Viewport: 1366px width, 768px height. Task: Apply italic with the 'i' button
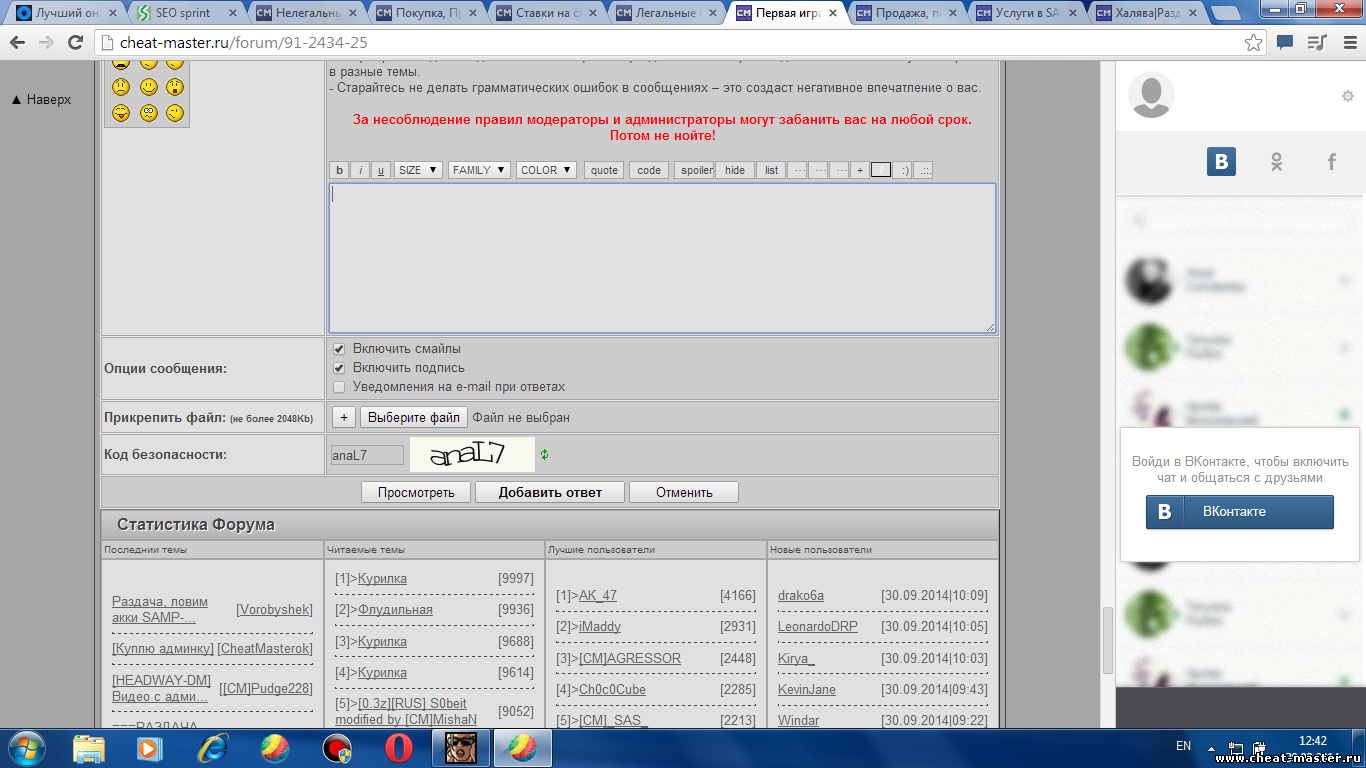(360, 170)
